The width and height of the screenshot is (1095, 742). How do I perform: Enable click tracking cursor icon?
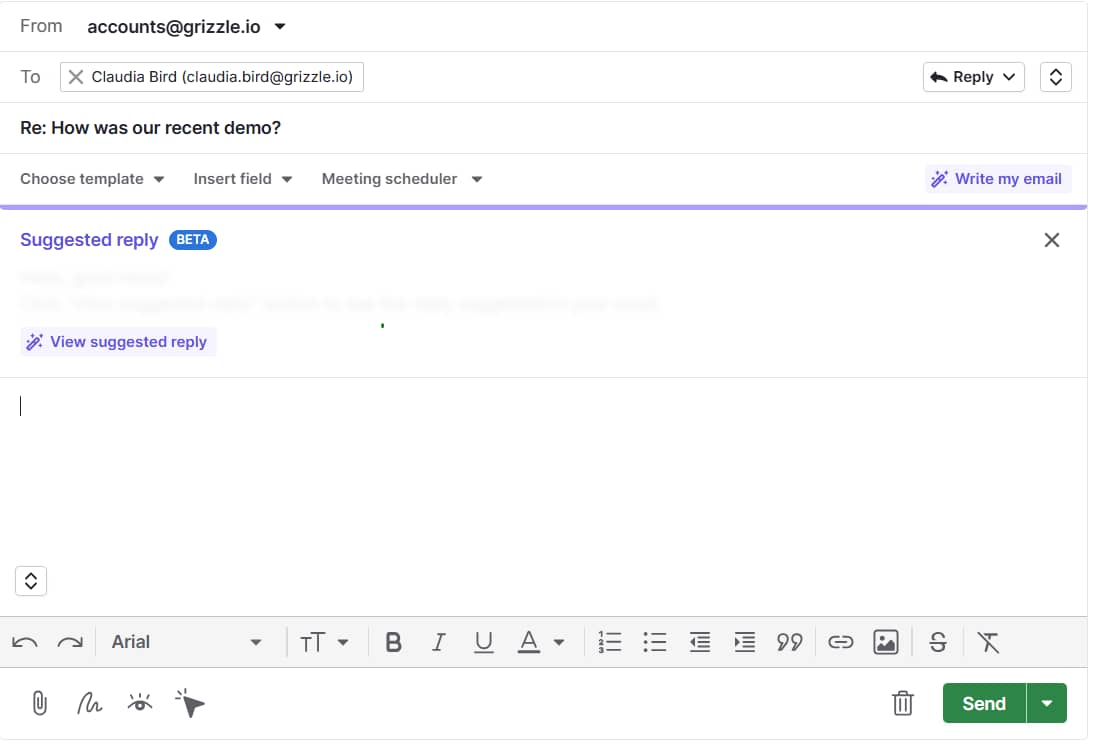(188, 703)
